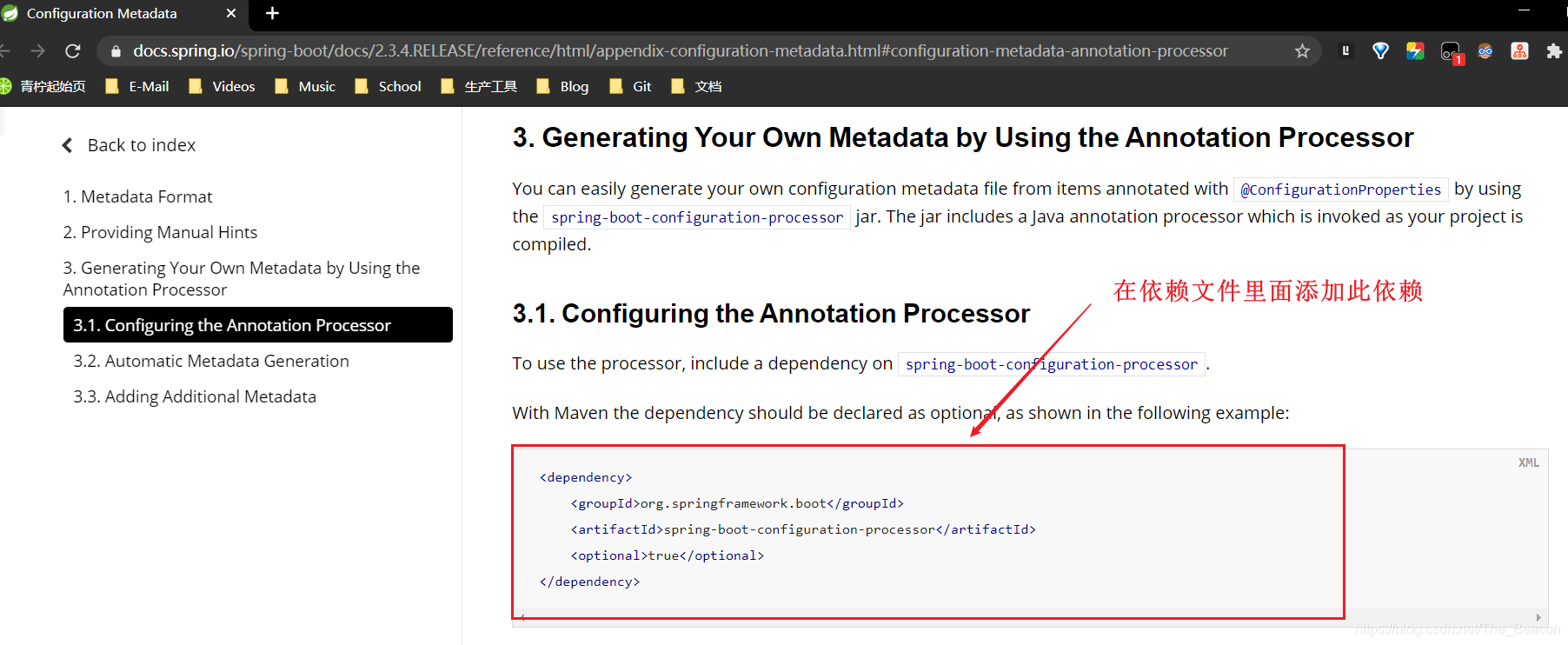Image resolution: width=1568 pixels, height=645 pixels.
Task: View site security lock info
Action: 116,51
